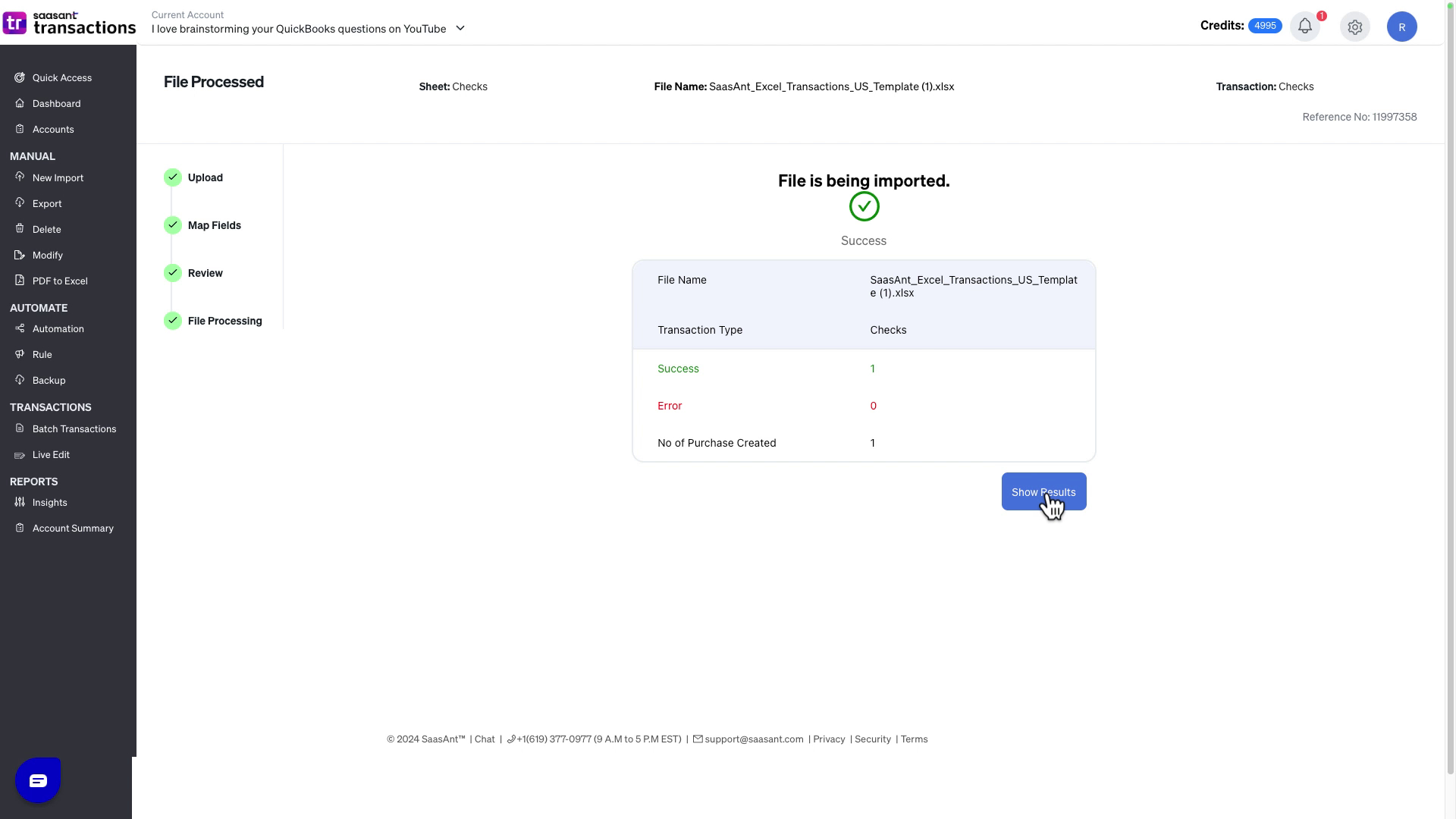Expand the Current Account dropdown chevron
The width and height of the screenshot is (1456, 819).
tap(460, 29)
